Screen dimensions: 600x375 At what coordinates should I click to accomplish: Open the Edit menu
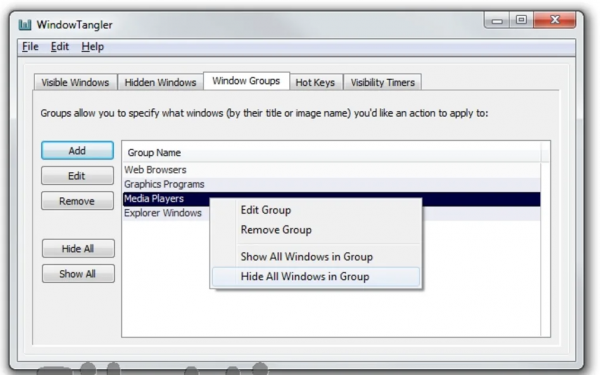[x=60, y=47]
